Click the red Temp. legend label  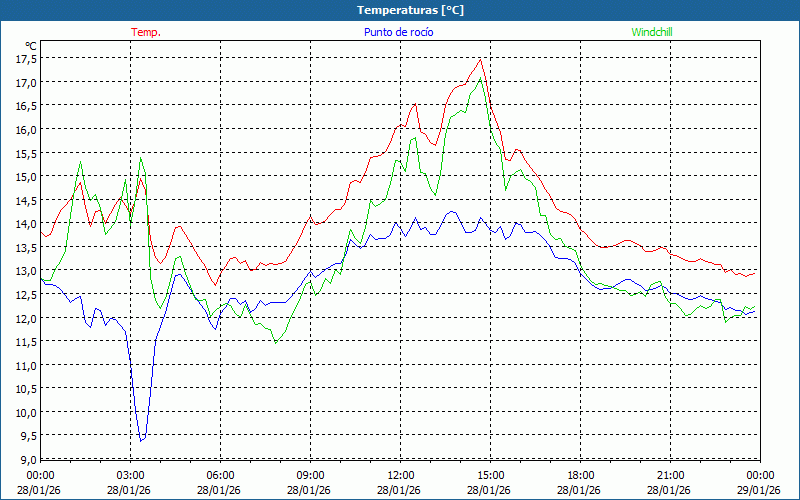click(x=146, y=32)
